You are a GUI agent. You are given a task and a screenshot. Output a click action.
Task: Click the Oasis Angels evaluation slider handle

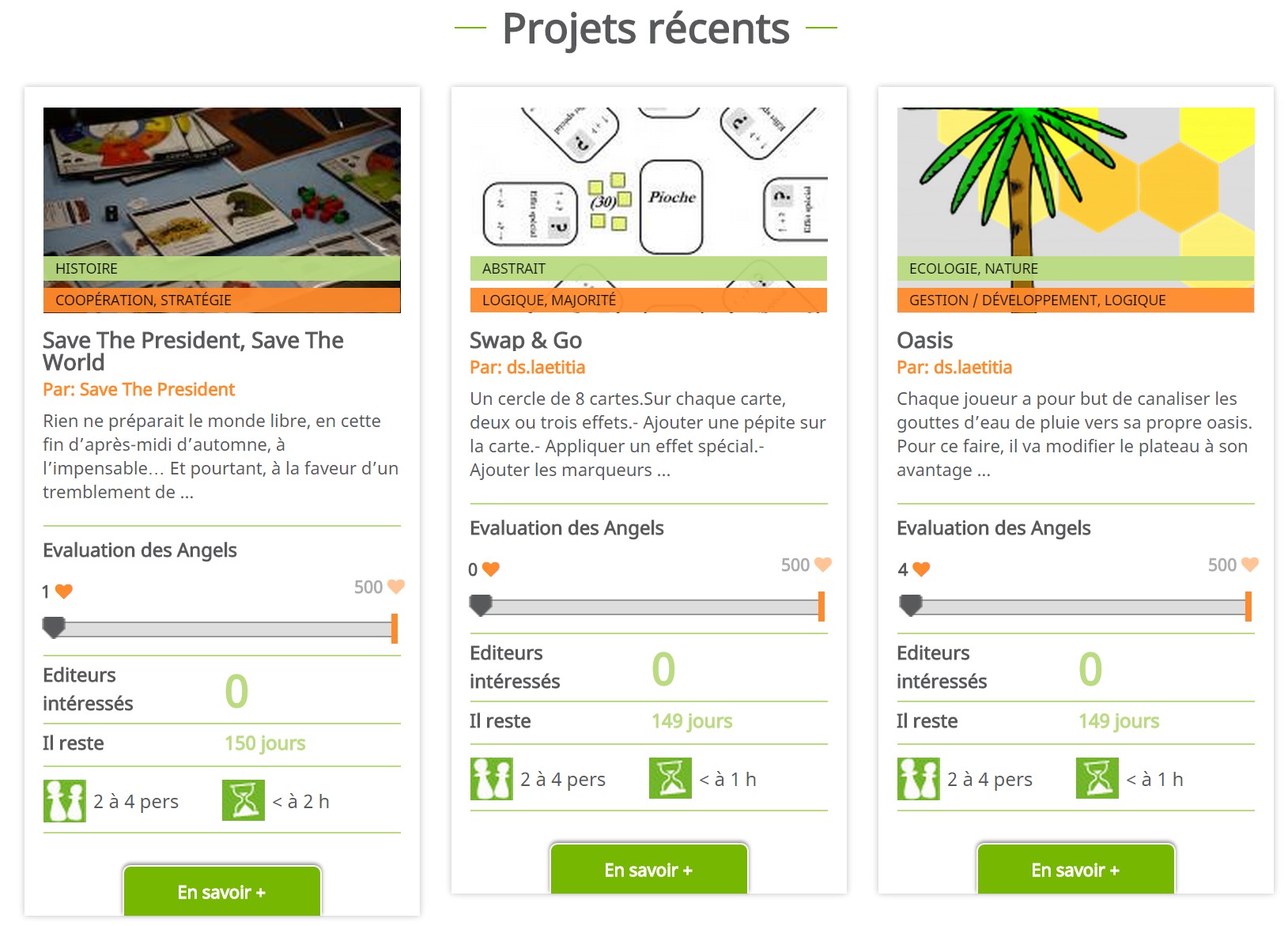click(x=911, y=606)
